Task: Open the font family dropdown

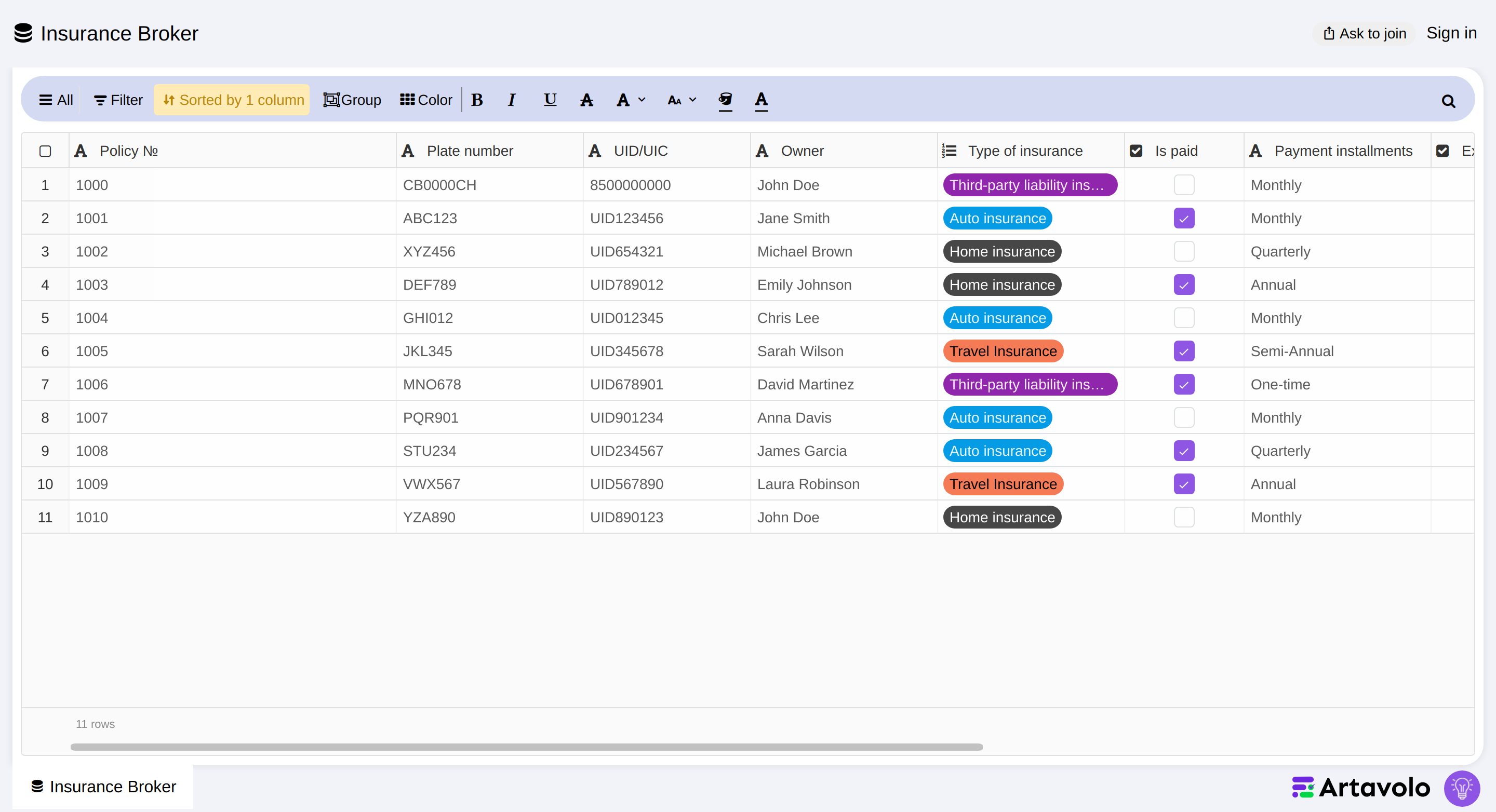Action: (631, 100)
